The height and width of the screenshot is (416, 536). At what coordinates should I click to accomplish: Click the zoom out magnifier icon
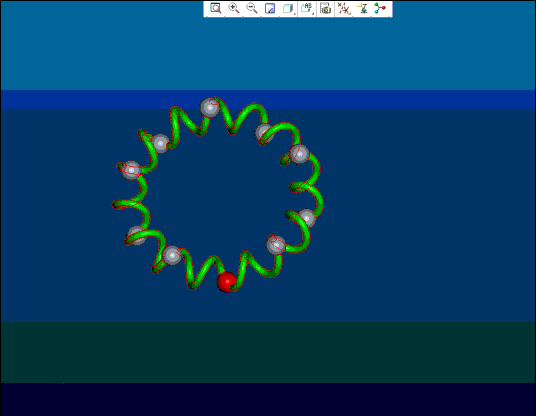click(x=252, y=8)
